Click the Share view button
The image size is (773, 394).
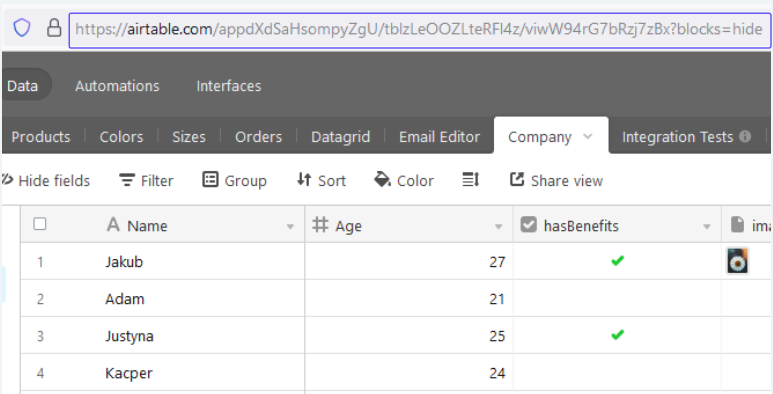click(556, 180)
